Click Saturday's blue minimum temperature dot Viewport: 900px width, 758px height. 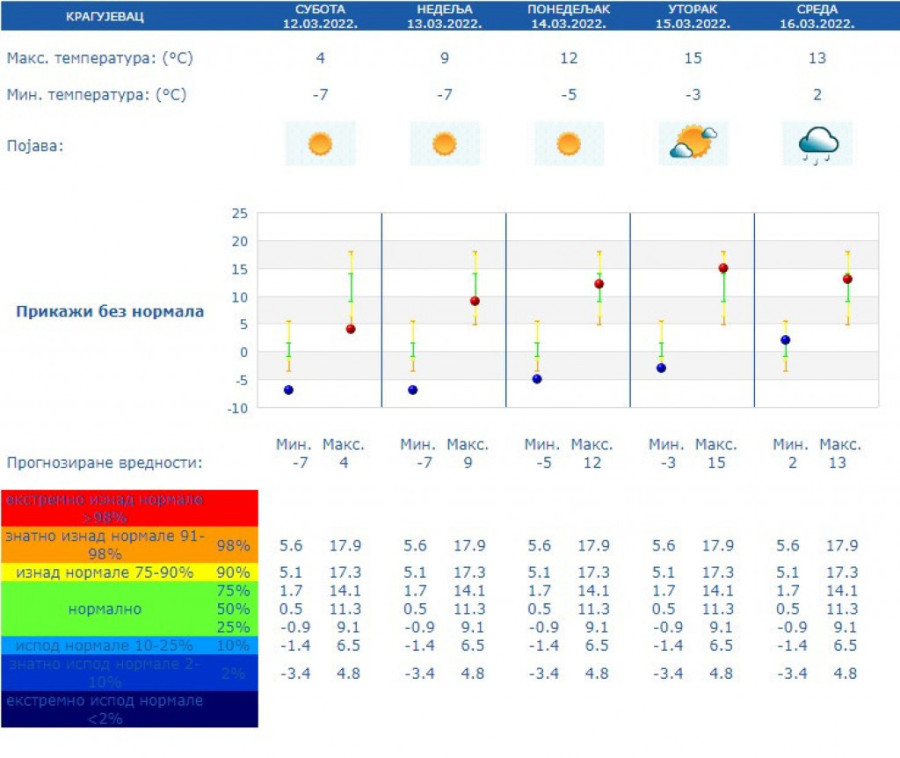[x=289, y=390]
